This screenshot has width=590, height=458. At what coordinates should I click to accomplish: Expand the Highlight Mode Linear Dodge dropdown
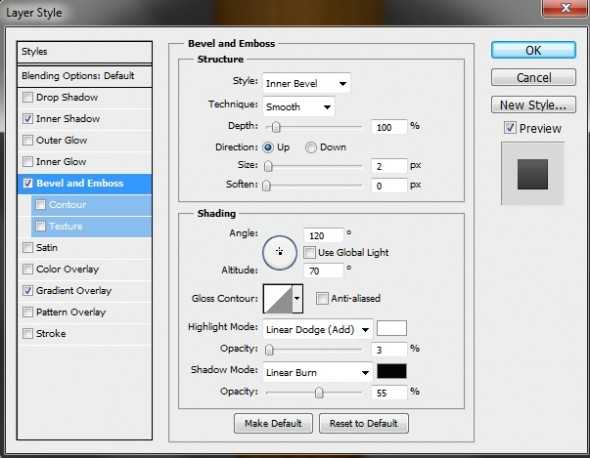click(318, 329)
